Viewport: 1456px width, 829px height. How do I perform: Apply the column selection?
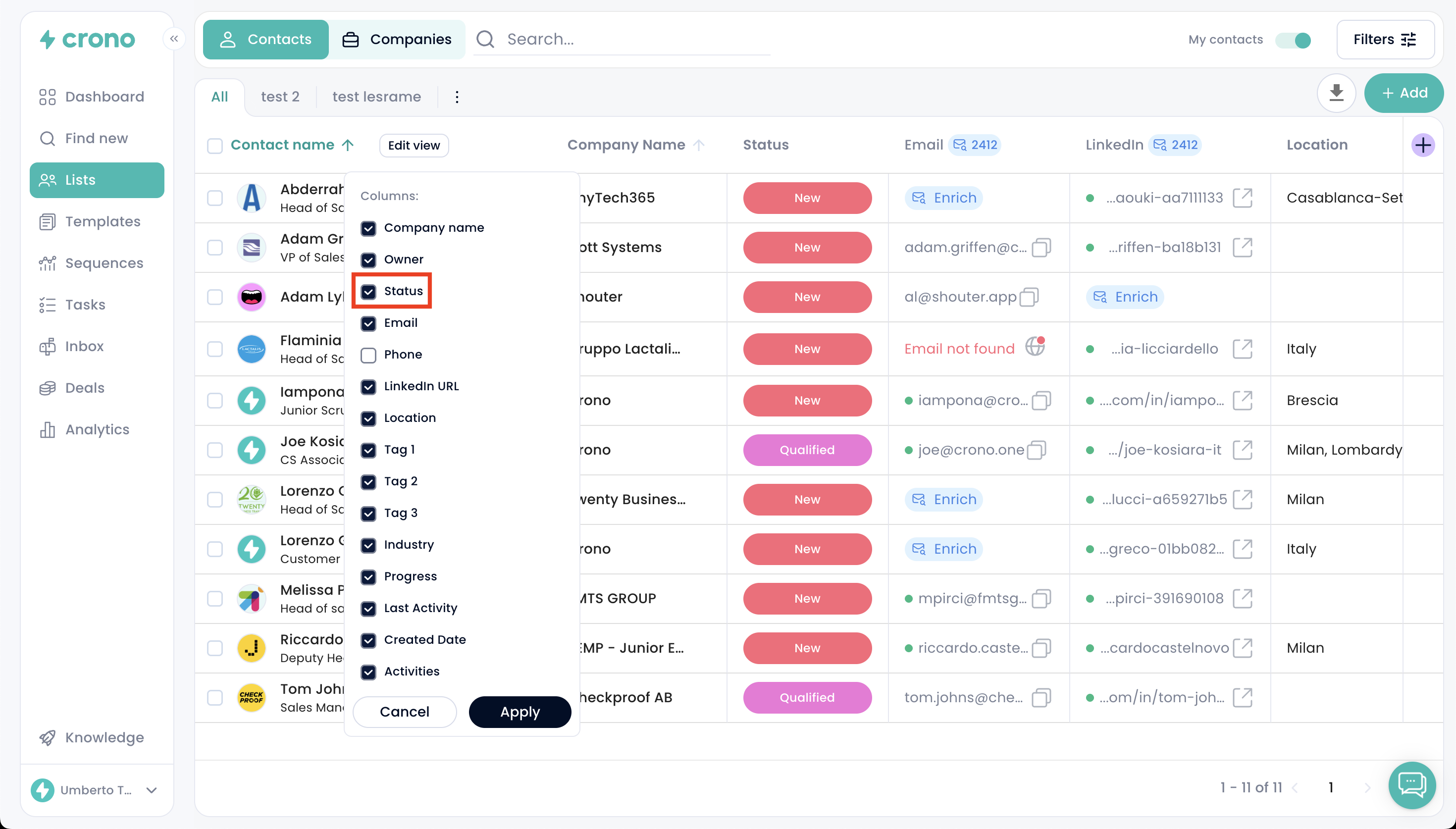tap(519, 712)
